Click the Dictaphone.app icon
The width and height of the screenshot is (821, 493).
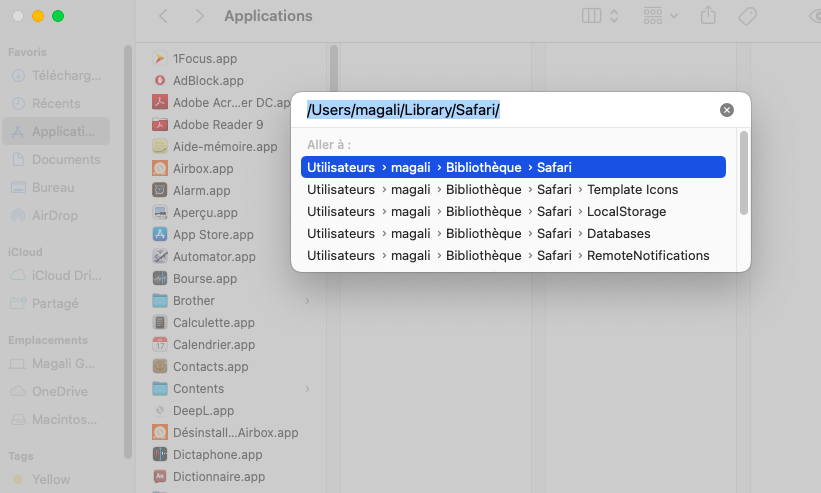tap(160, 454)
